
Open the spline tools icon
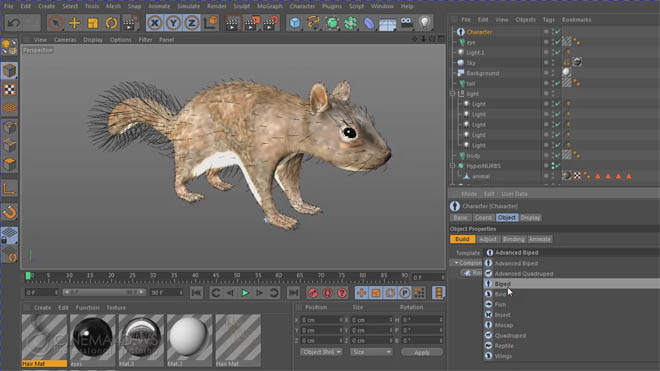314,23
